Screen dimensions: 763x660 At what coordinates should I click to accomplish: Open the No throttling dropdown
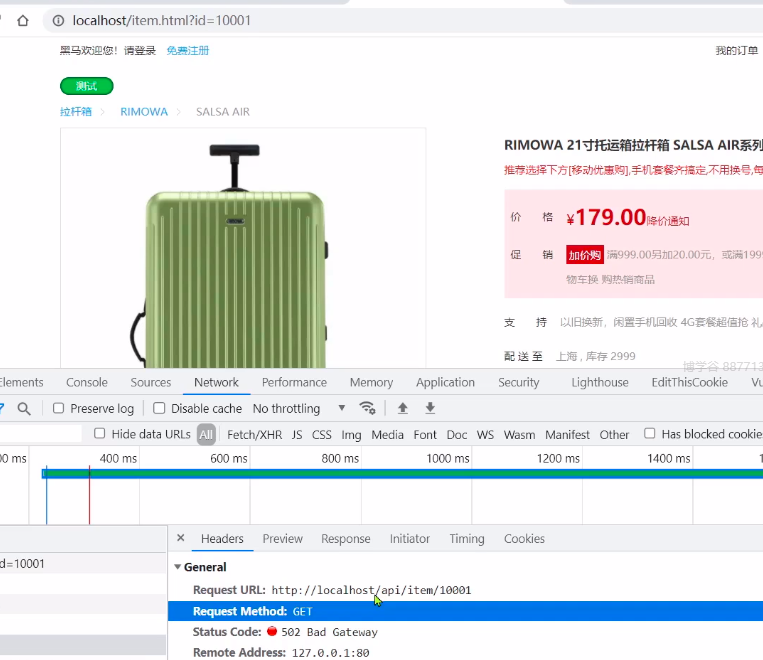click(299, 408)
